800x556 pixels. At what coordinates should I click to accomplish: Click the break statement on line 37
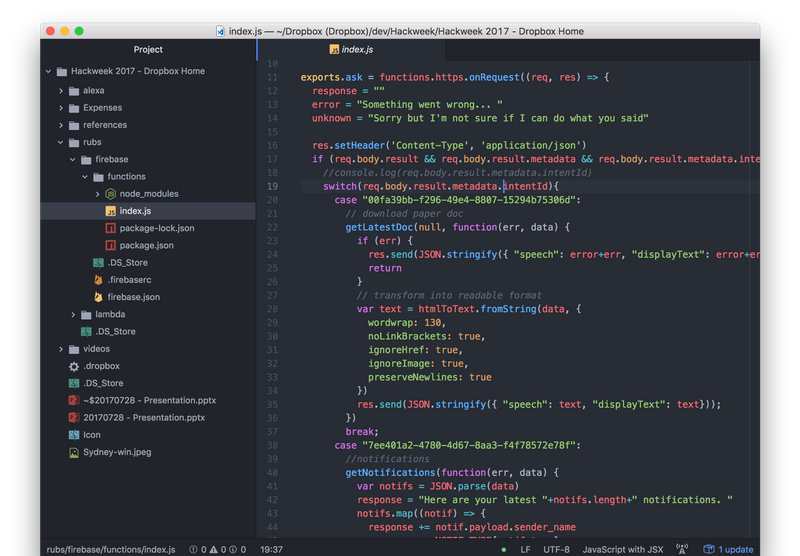coord(360,432)
